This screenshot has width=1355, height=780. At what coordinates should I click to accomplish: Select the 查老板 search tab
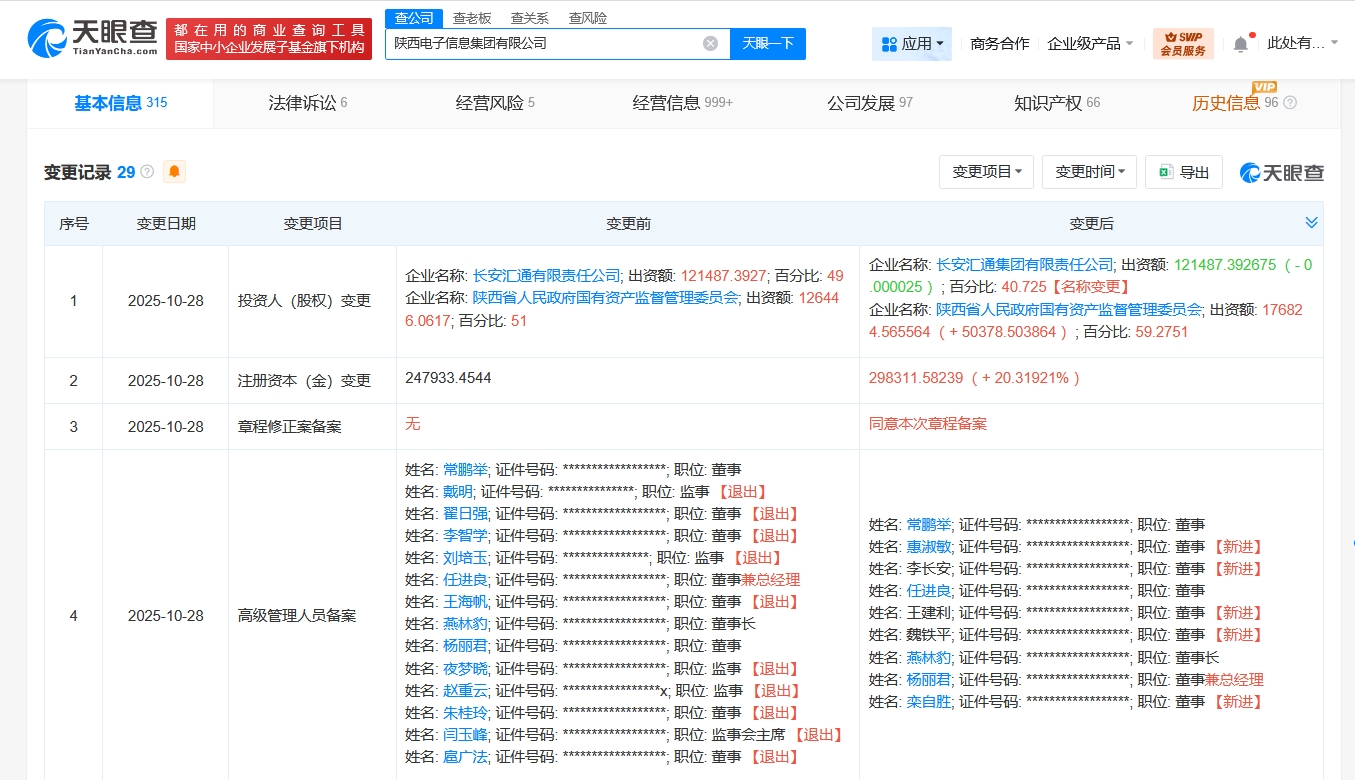pyautogui.click(x=471, y=18)
